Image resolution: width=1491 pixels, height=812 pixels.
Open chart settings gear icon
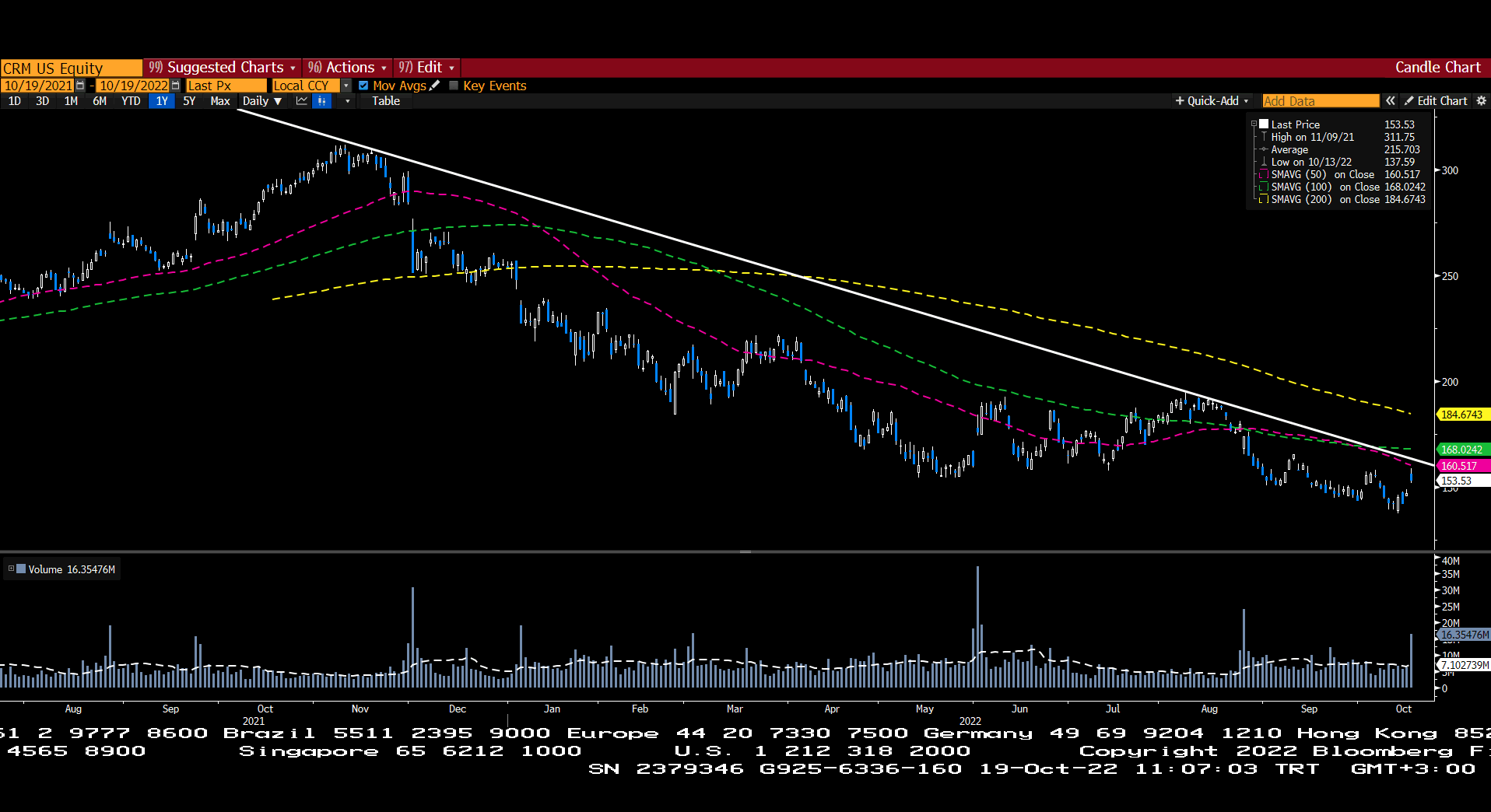1481,101
